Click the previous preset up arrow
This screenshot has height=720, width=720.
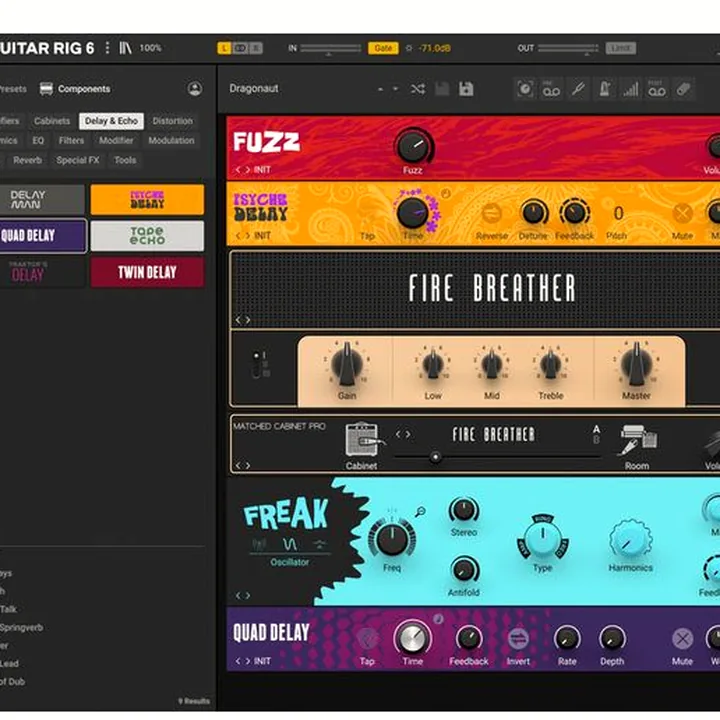point(380,89)
